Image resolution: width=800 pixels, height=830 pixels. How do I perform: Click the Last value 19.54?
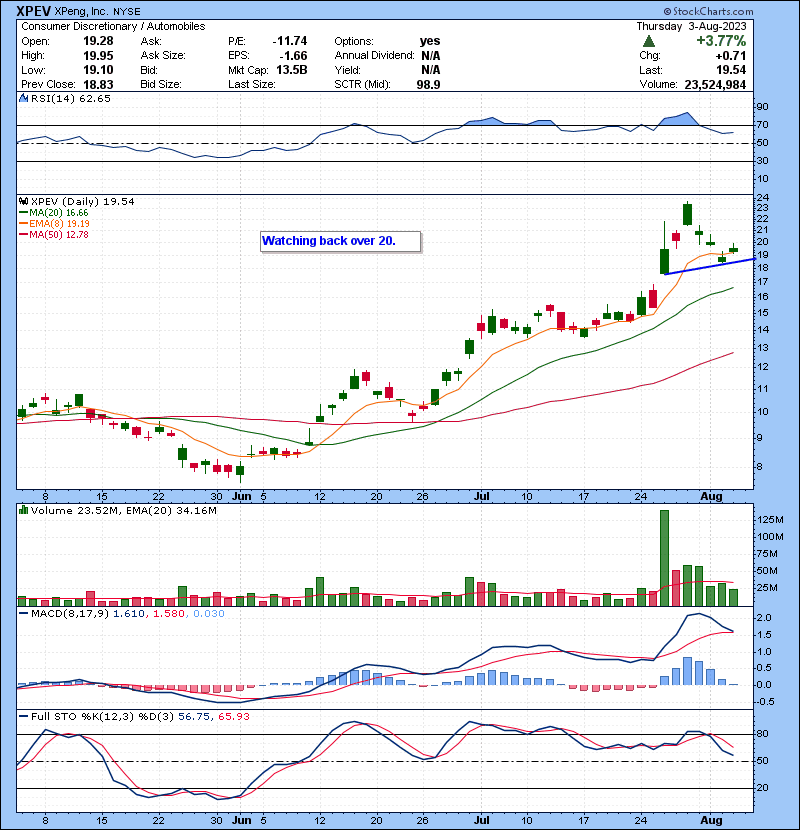[731, 70]
